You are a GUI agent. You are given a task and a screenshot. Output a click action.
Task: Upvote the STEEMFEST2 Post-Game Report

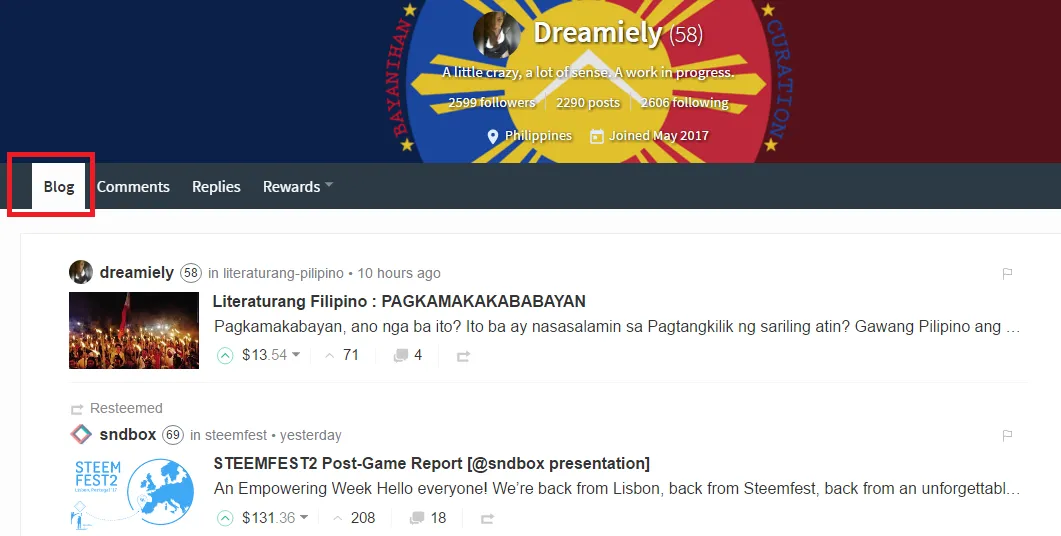click(x=225, y=518)
